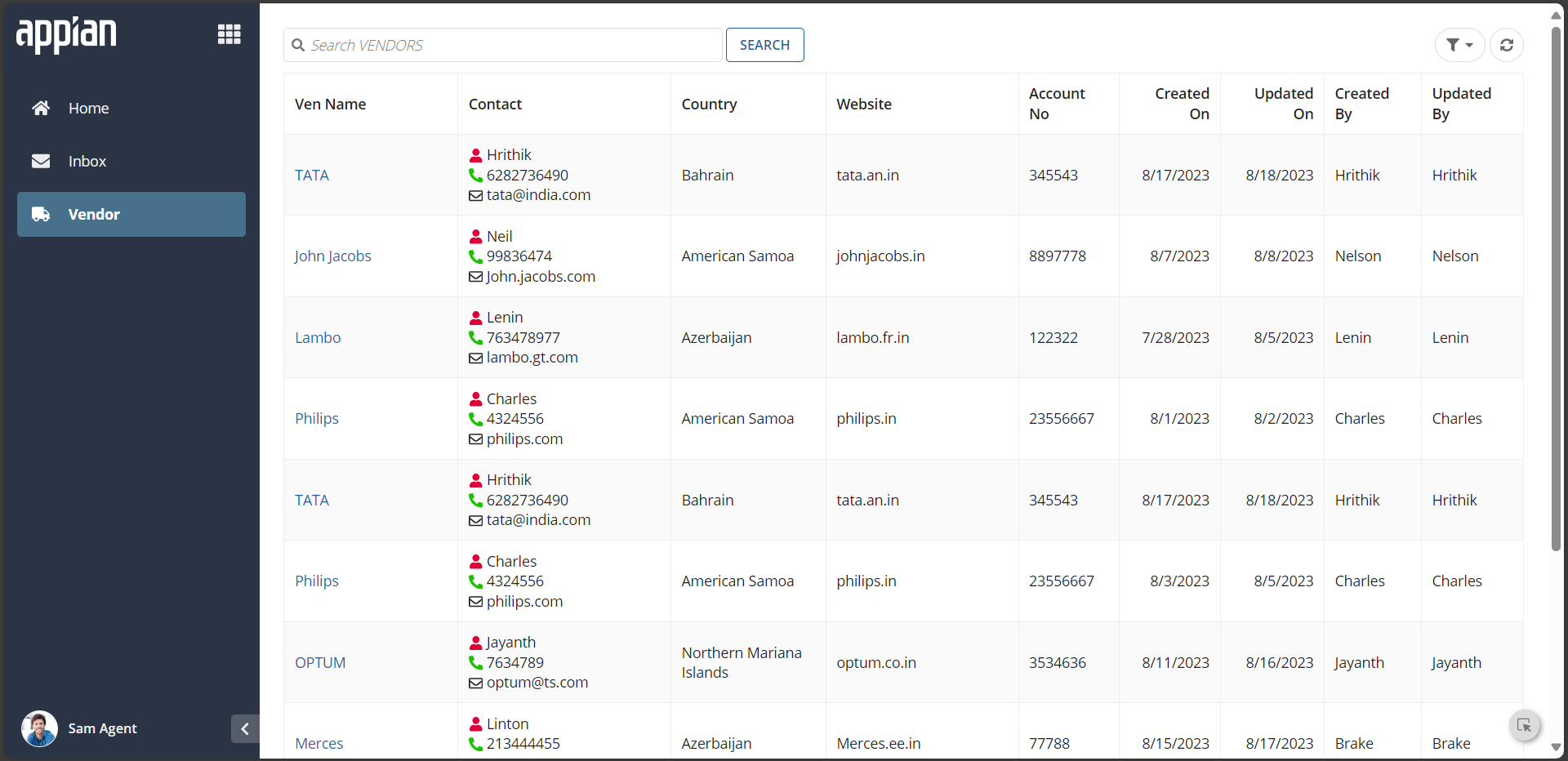Sort by Ven Name column header
This screenshot has height=761, width=1568.
pos(330,104)
